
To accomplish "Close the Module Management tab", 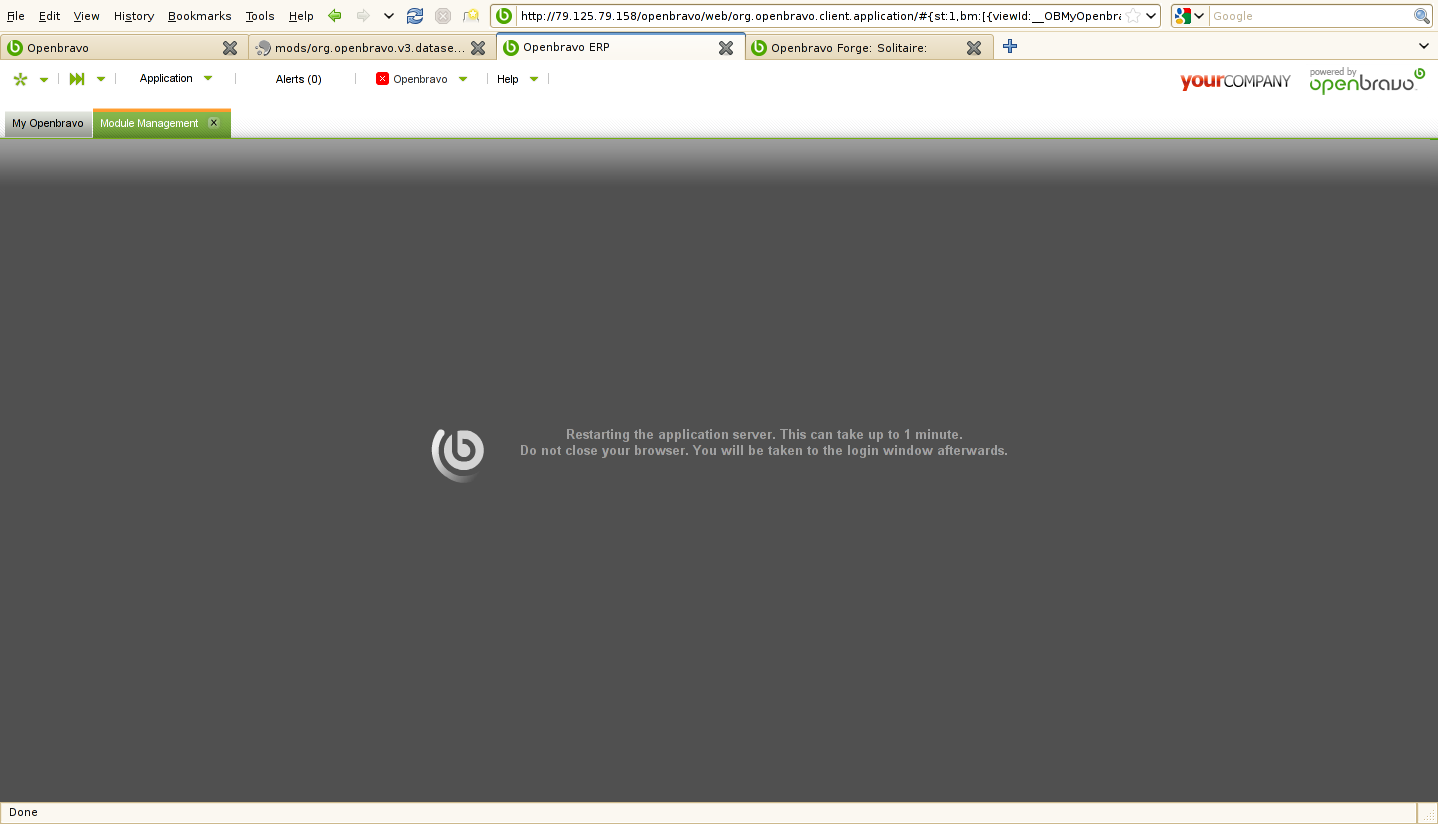I will tap(214, 123).
